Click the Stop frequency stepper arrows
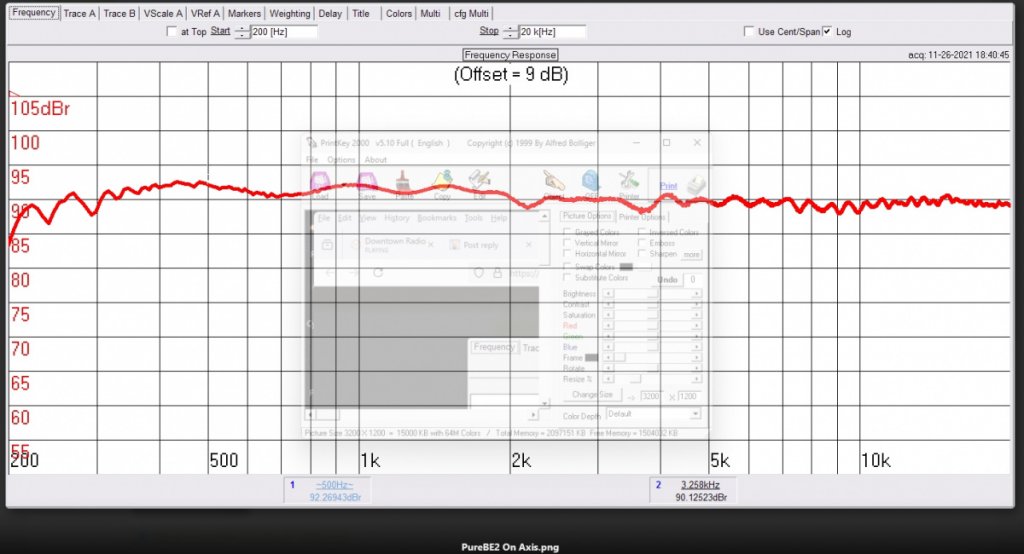This screenshot has width=1024, height=554. 509,32
